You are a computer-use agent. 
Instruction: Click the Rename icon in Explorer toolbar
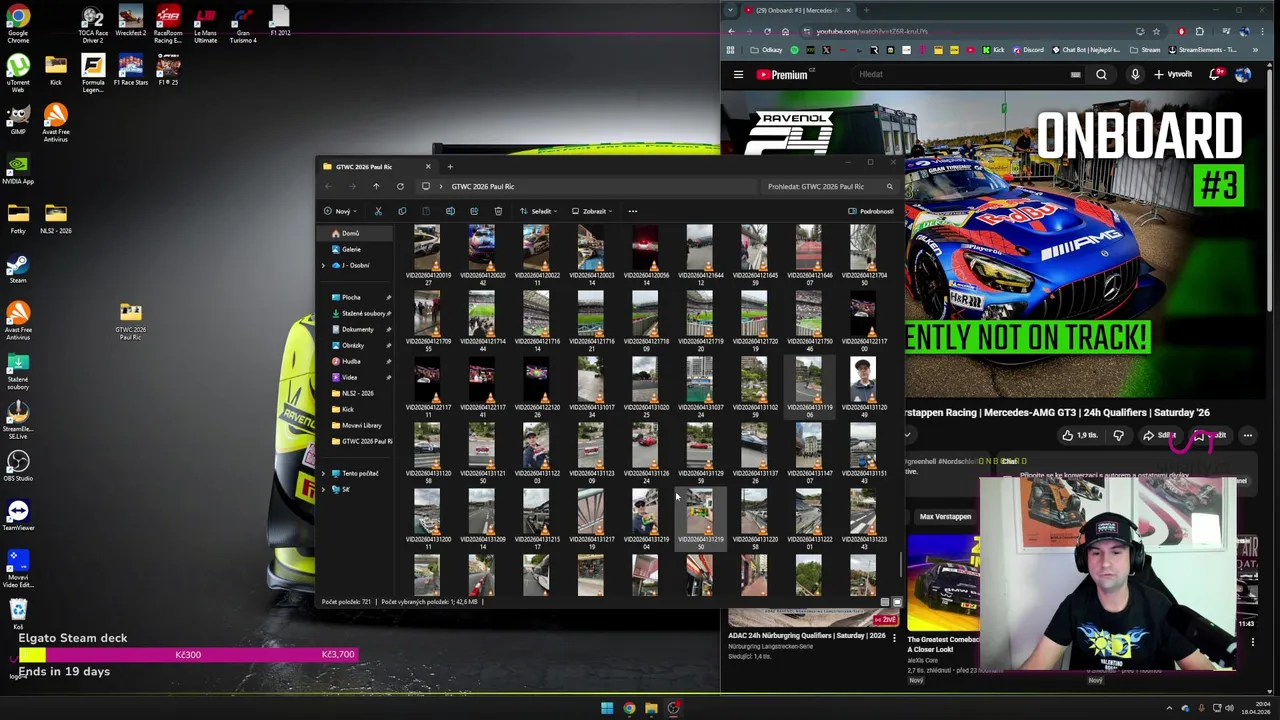pyautogui.click(x=450, y=211)
